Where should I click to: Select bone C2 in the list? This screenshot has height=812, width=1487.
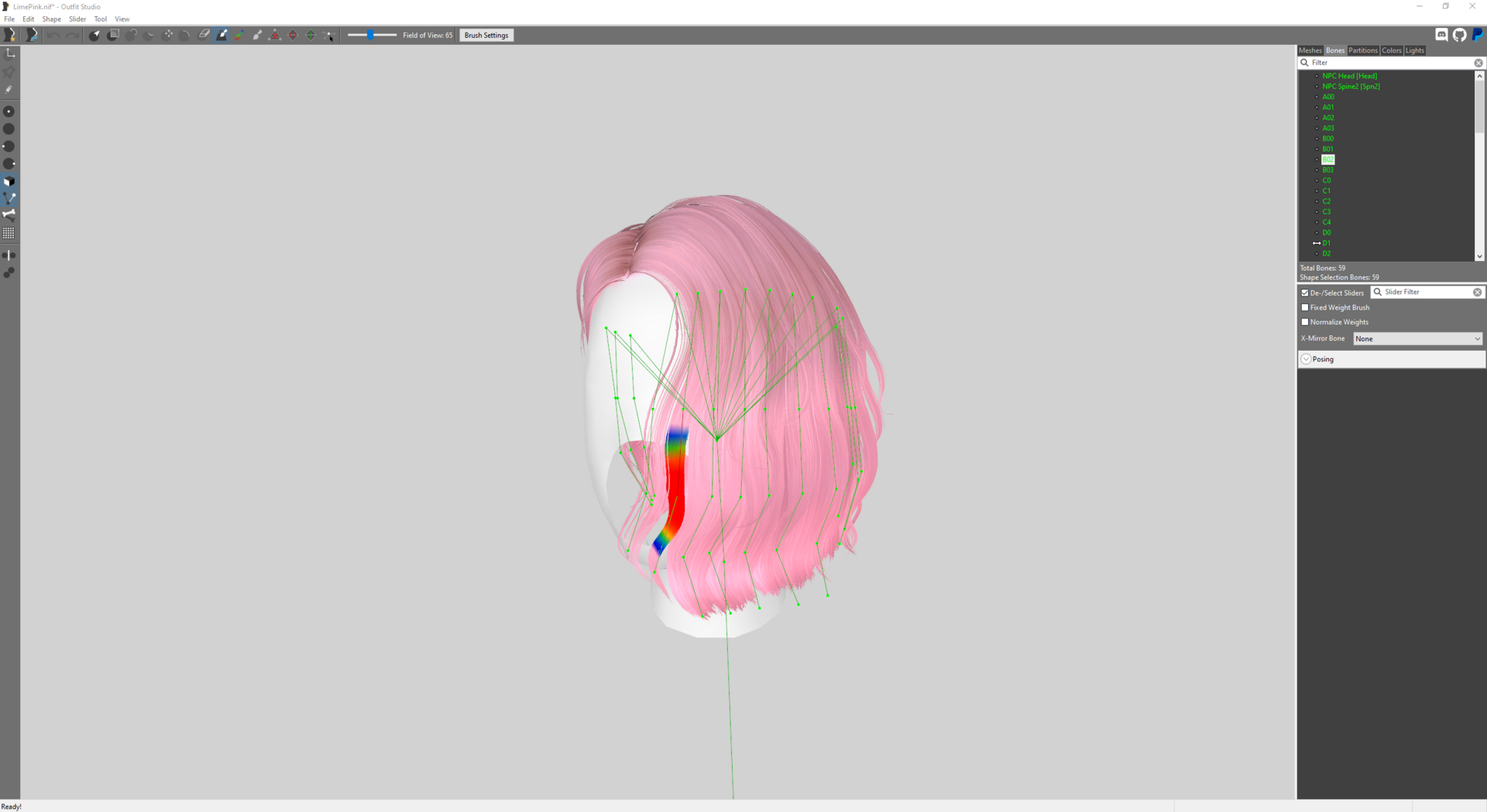1327,201
